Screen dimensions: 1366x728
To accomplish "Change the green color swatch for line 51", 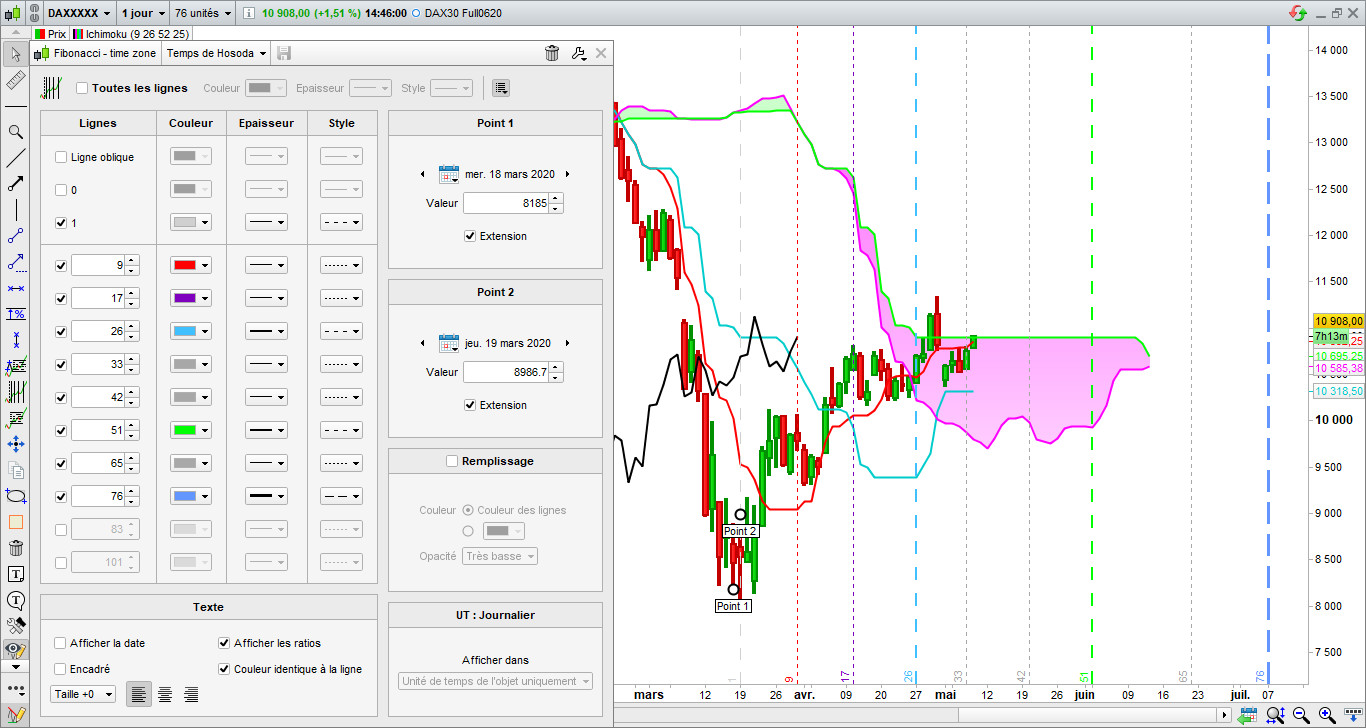I will tap(190, 430).
